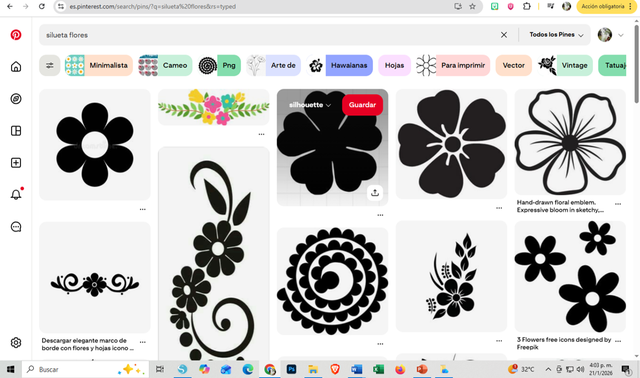This screenshot has height=378, width=640.
Task: Open the black six-petal flower pin
Action: (x=95, y=145)
